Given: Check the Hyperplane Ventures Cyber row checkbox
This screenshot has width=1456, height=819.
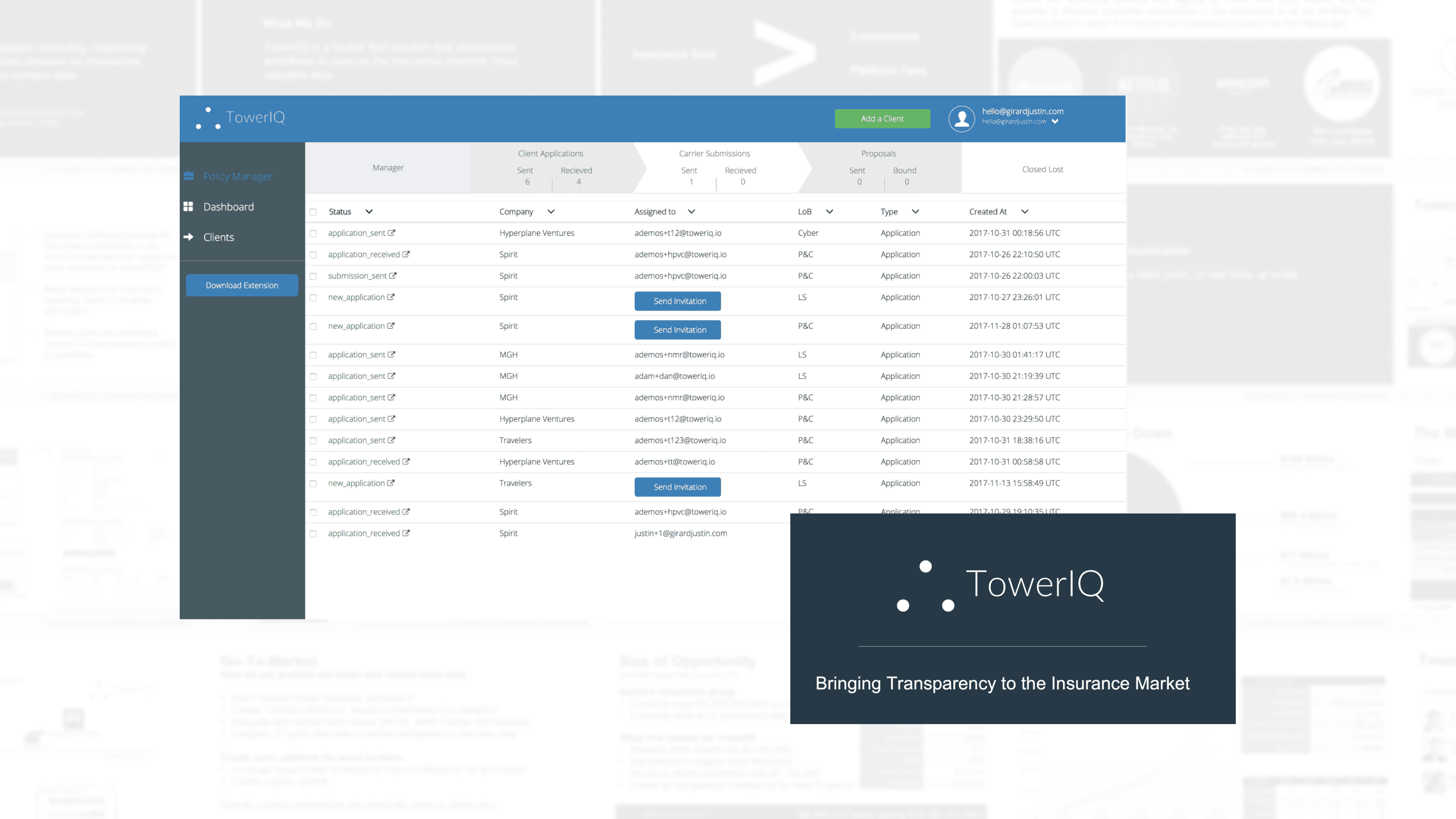Looking at the screenshot, I should [x=313, y=234].
